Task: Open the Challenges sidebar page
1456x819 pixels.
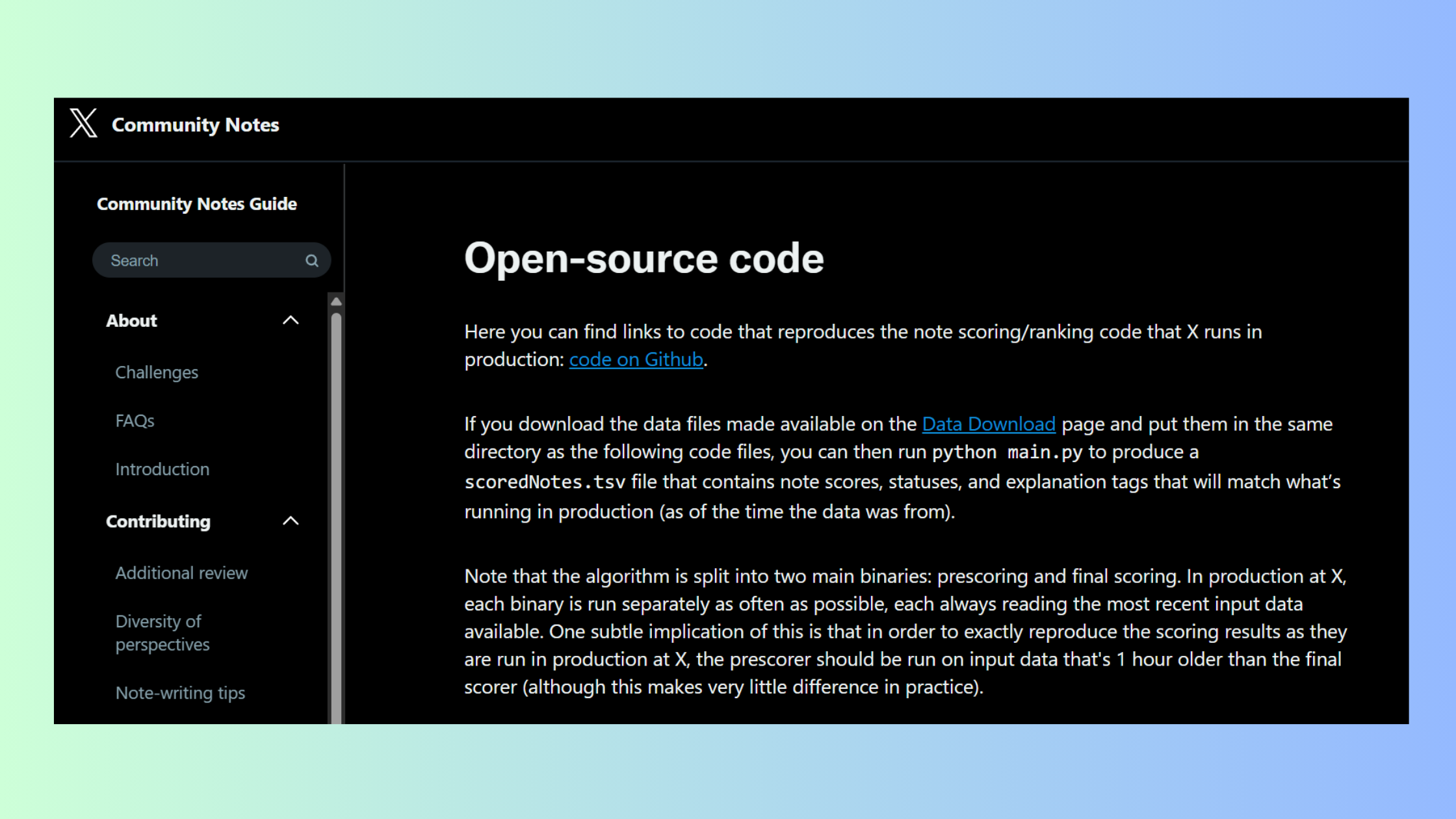Action: tap(157, 372)
